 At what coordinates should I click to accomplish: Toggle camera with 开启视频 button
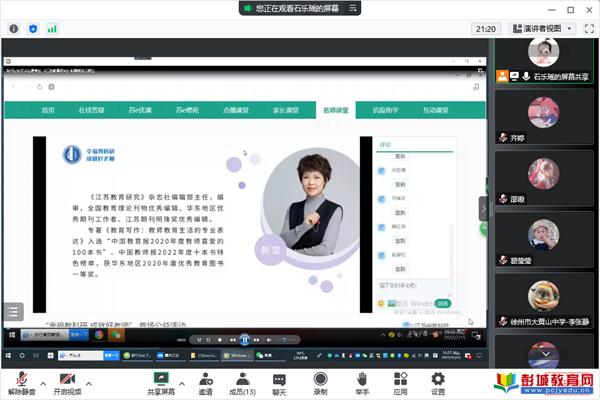(67, 384)
